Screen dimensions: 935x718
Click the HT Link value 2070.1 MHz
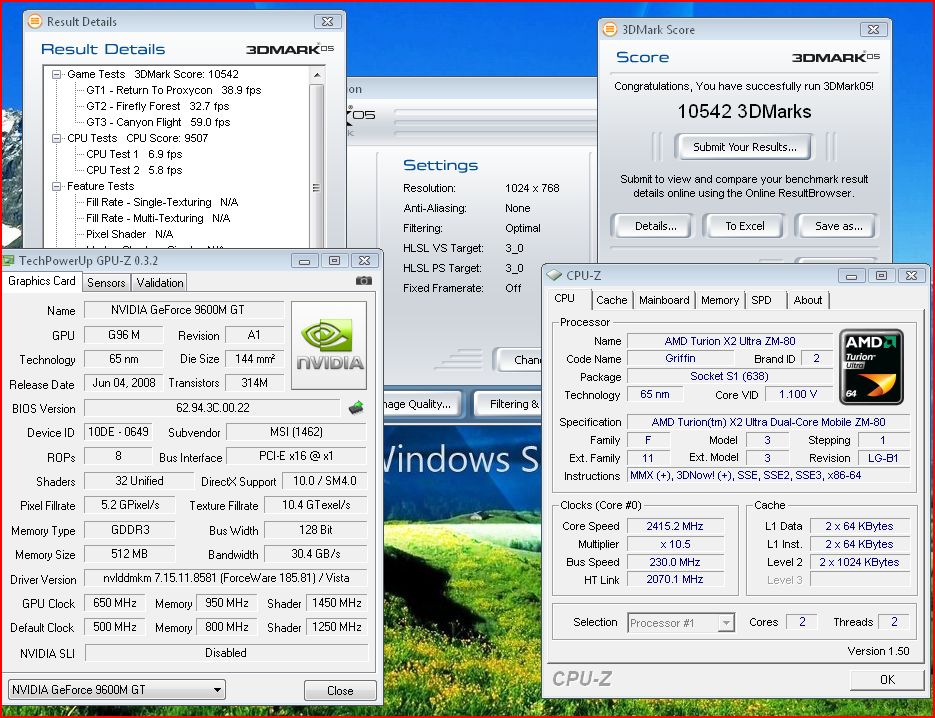click(675, 579)
